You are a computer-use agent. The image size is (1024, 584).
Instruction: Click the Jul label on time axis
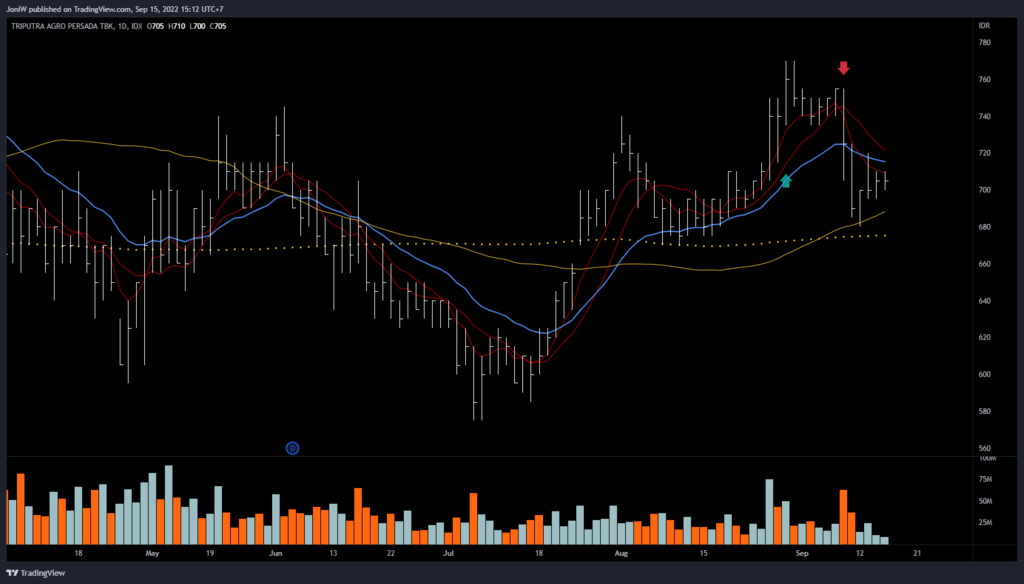[448, 552]
